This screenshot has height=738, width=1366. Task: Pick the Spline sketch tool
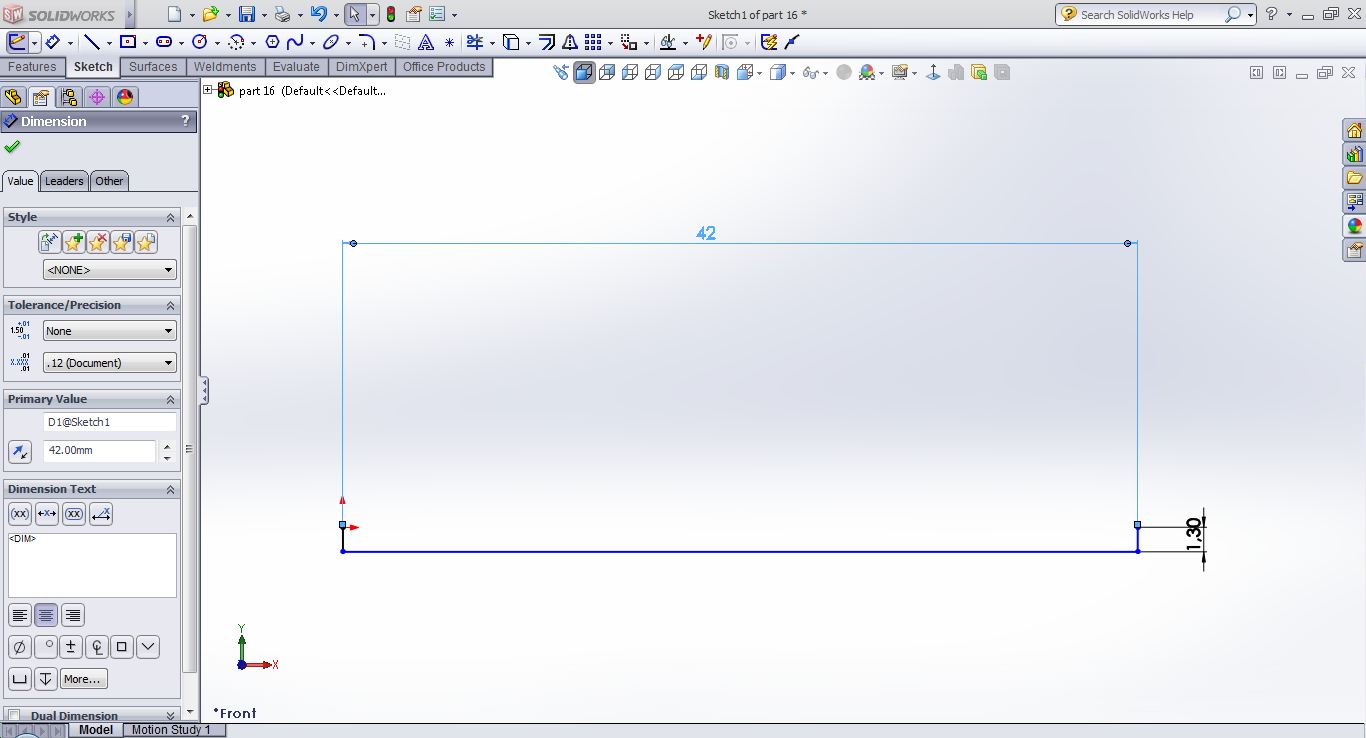(x=295, y=42)
